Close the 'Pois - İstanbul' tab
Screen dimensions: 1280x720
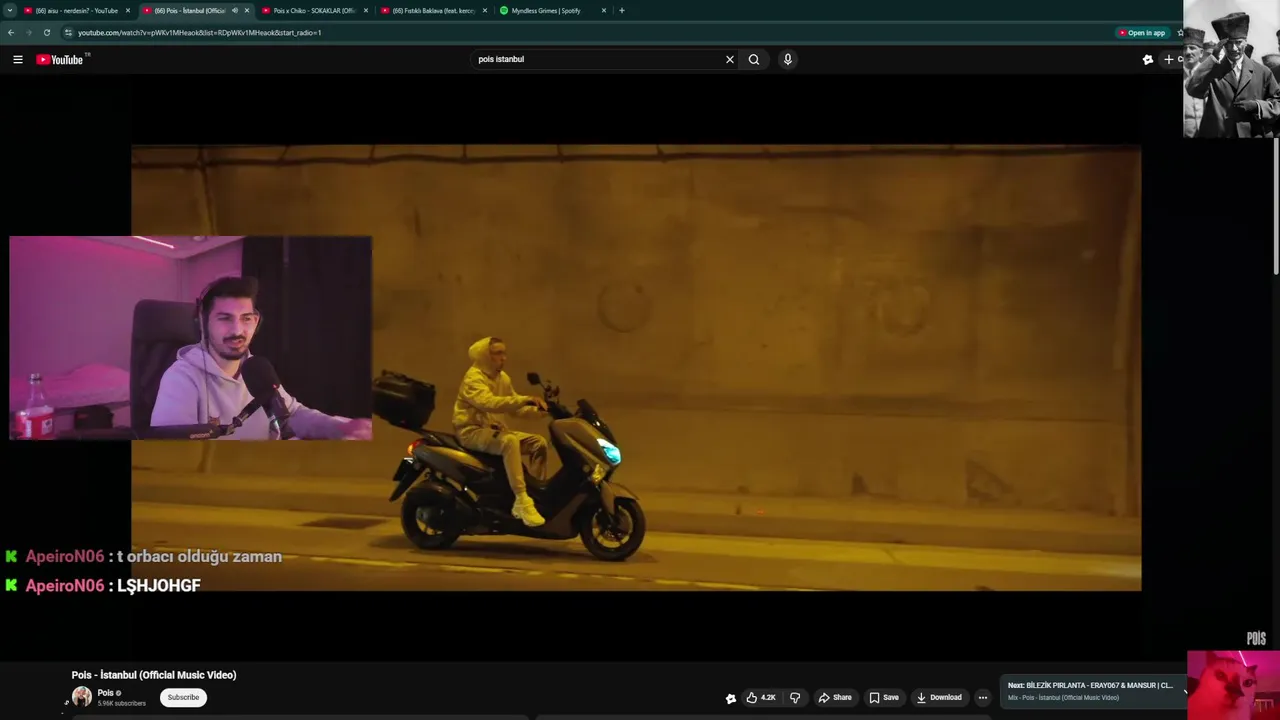pyautogui.click(x=247, y=10)
